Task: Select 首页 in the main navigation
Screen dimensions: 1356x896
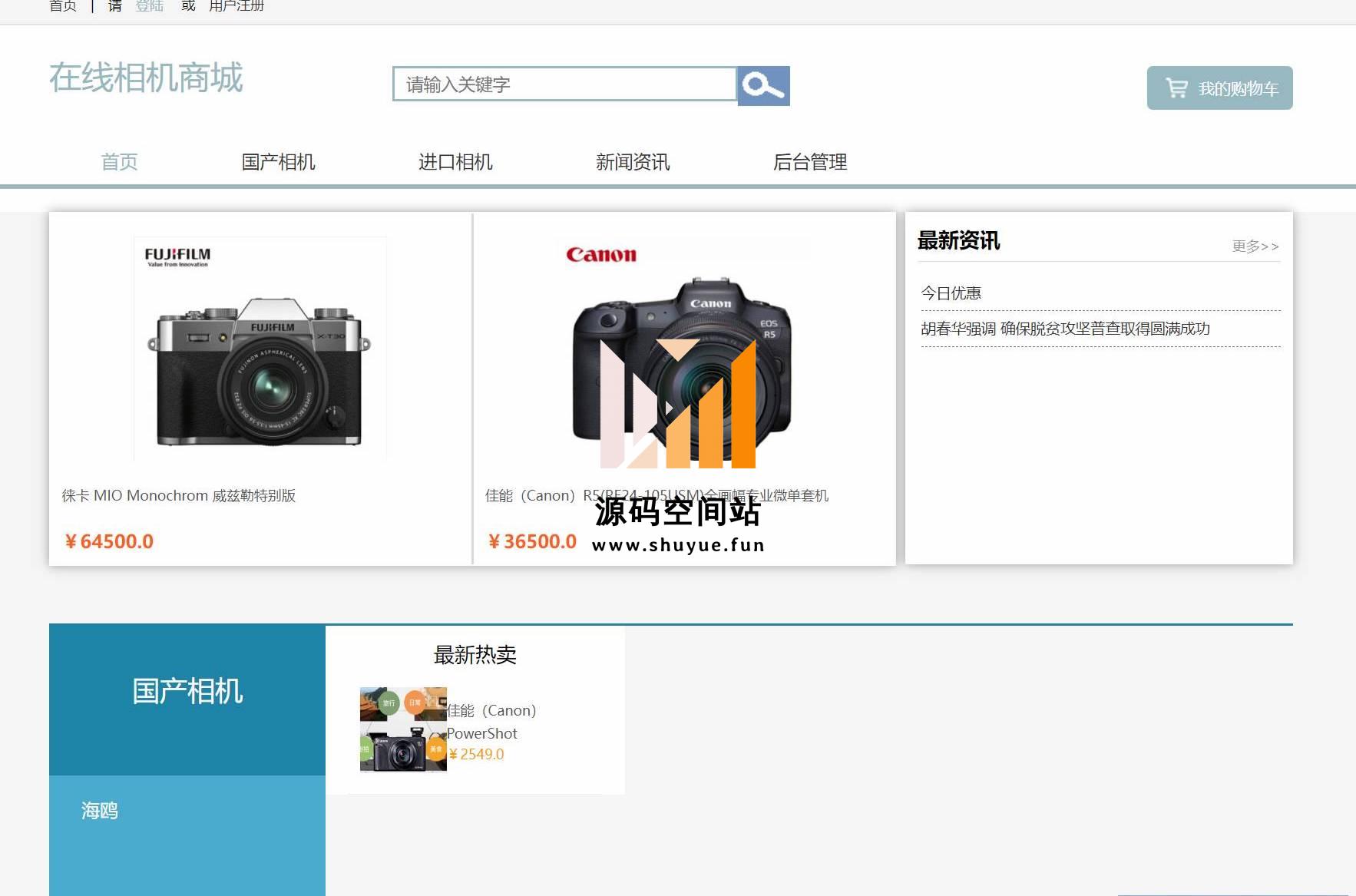Action: 120,162
